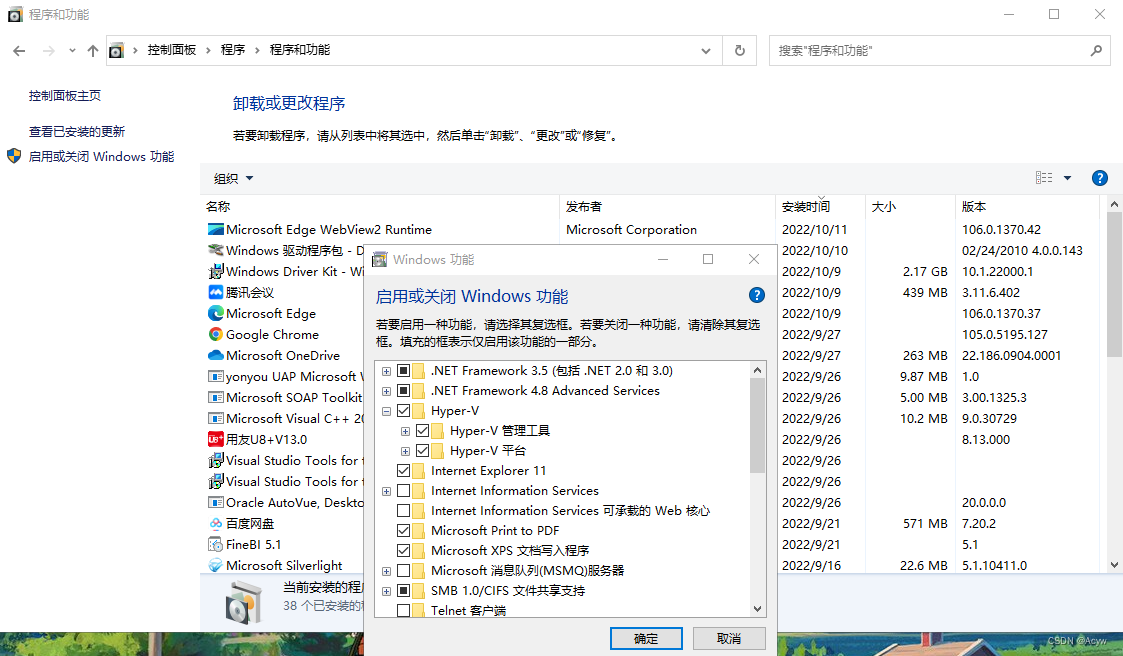This screenshot has height=656, width=1123.
Task: Open recent locations dropdown arrow
Action: click(72, 51)
